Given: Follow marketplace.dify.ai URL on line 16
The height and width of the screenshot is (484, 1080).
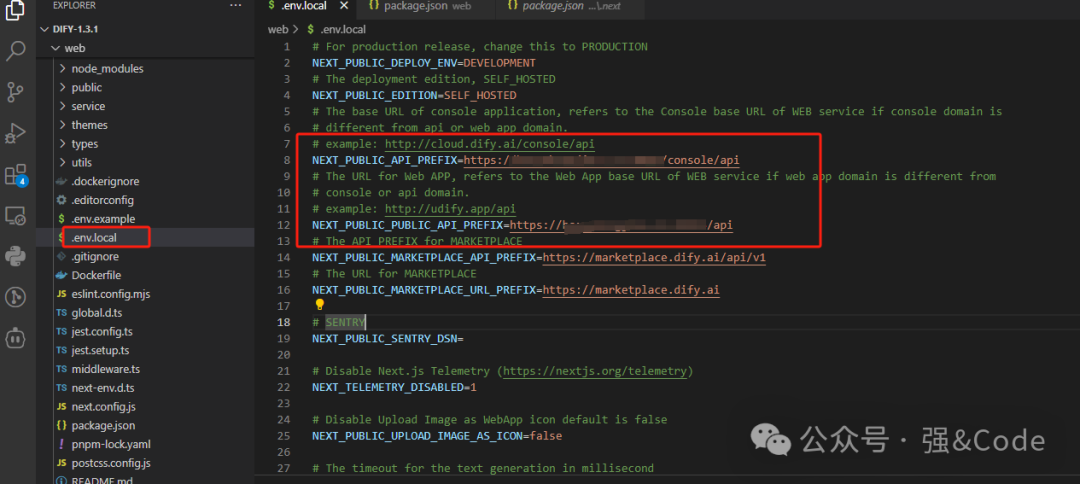Looking at the screenshot, I should [x=631, y=290].
